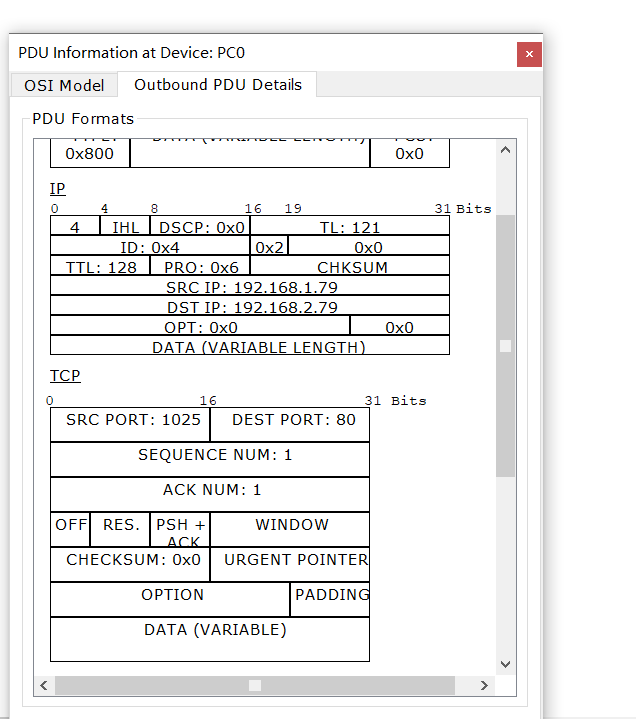Click the horizontal scrollbar left arrow

click(x=44, y=685)
